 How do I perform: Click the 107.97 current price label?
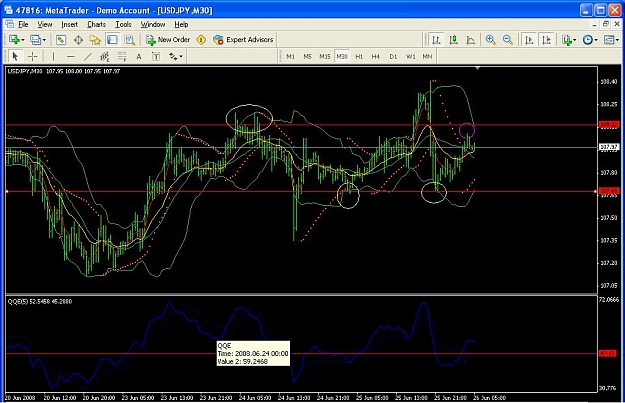pos(609,147)
